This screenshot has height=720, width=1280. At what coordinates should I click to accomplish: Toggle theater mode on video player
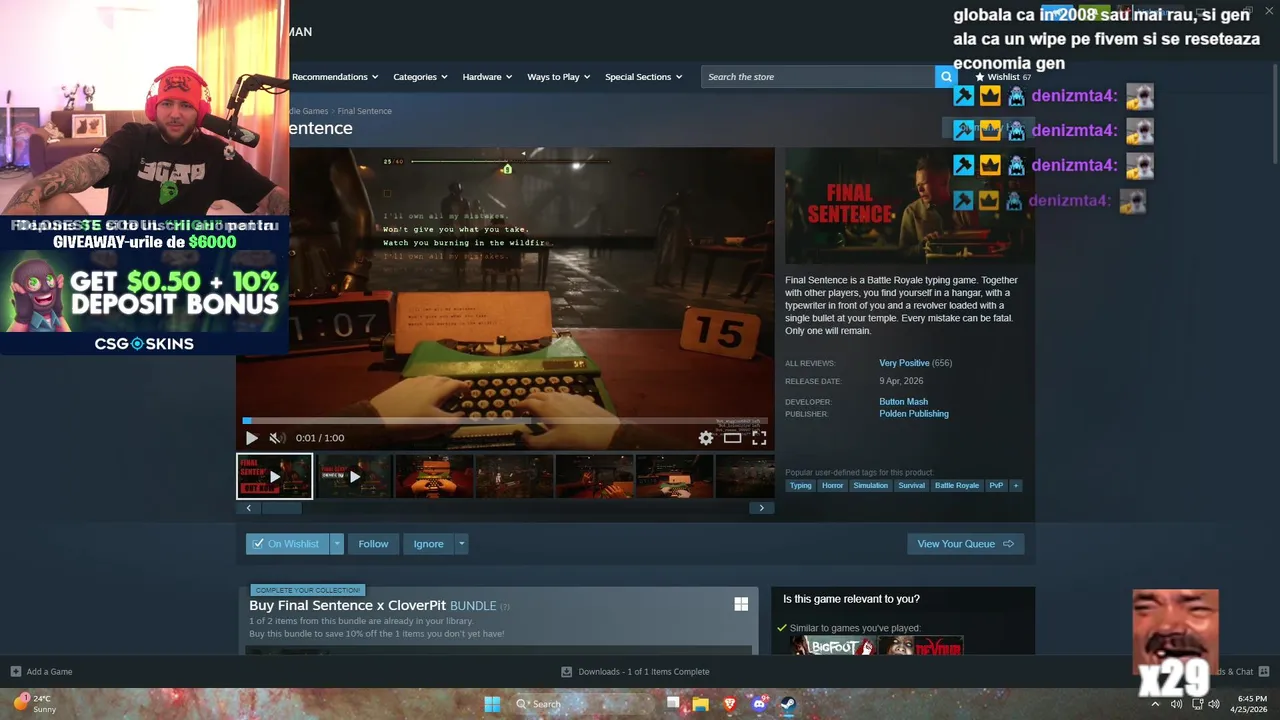point(733,438)
